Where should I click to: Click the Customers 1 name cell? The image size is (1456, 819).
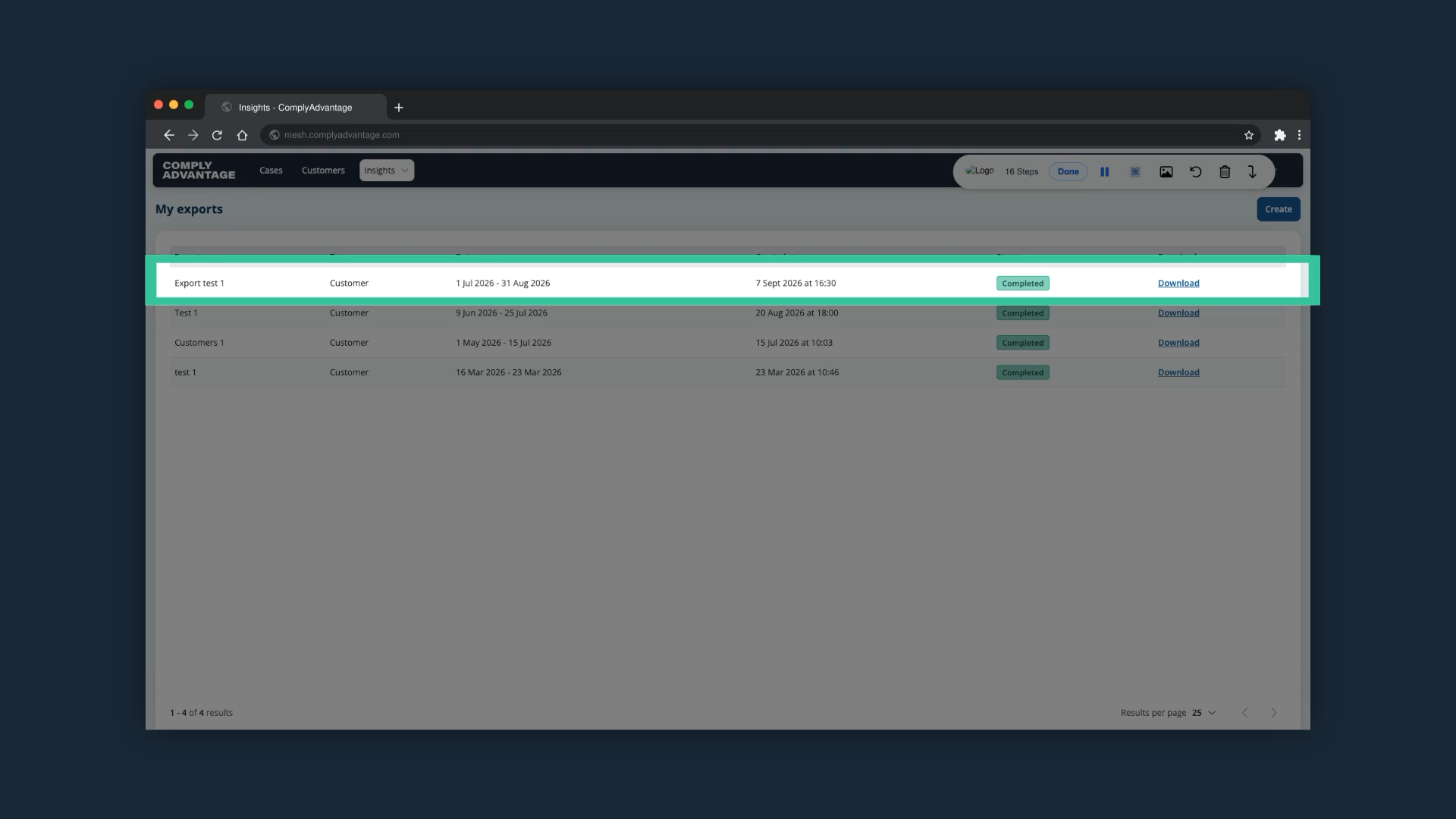point(199,343)
